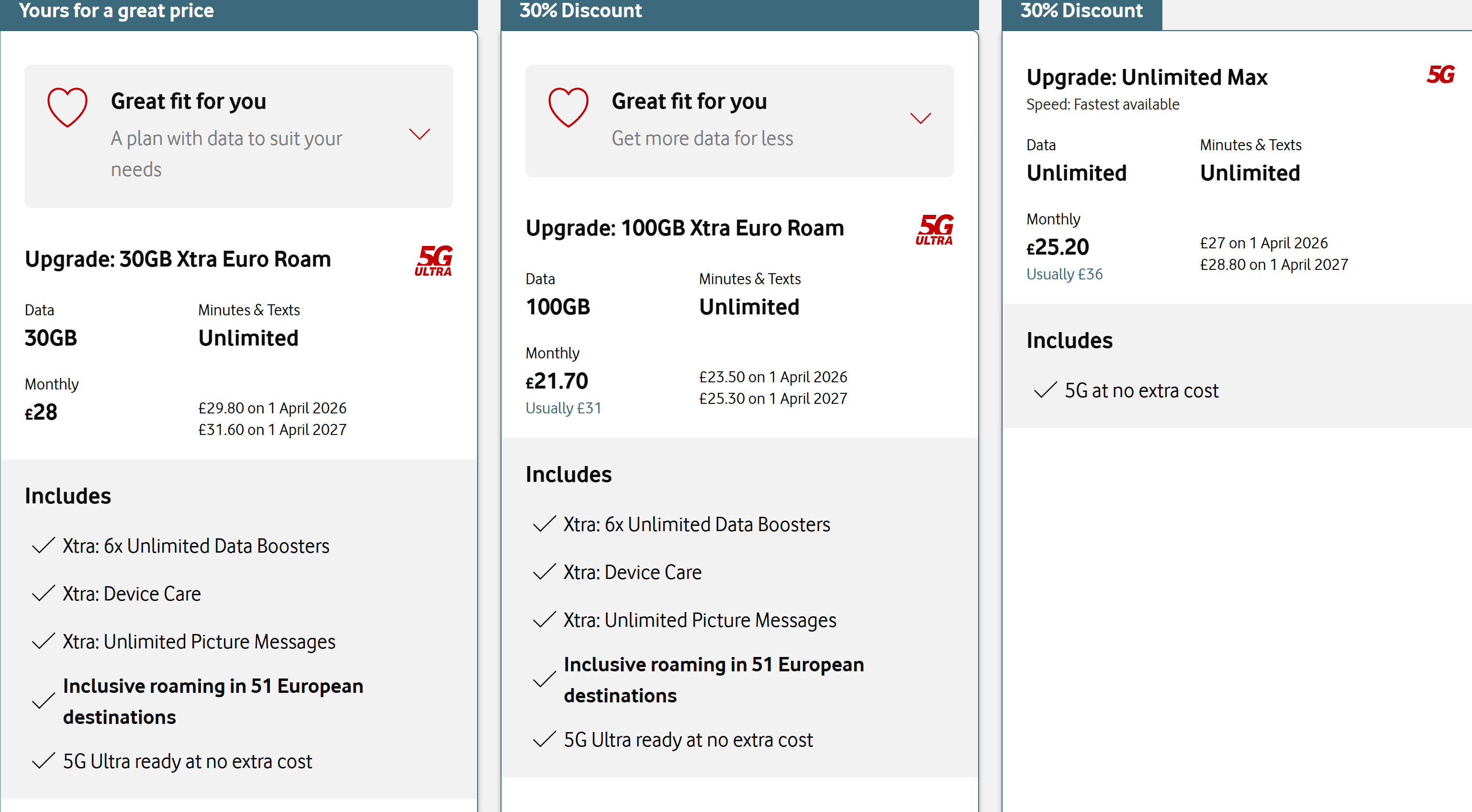The image size is (1472, 812).
Task: Click the 5G Ultra logo on the 30GB plan
Action: click(434, 261)
